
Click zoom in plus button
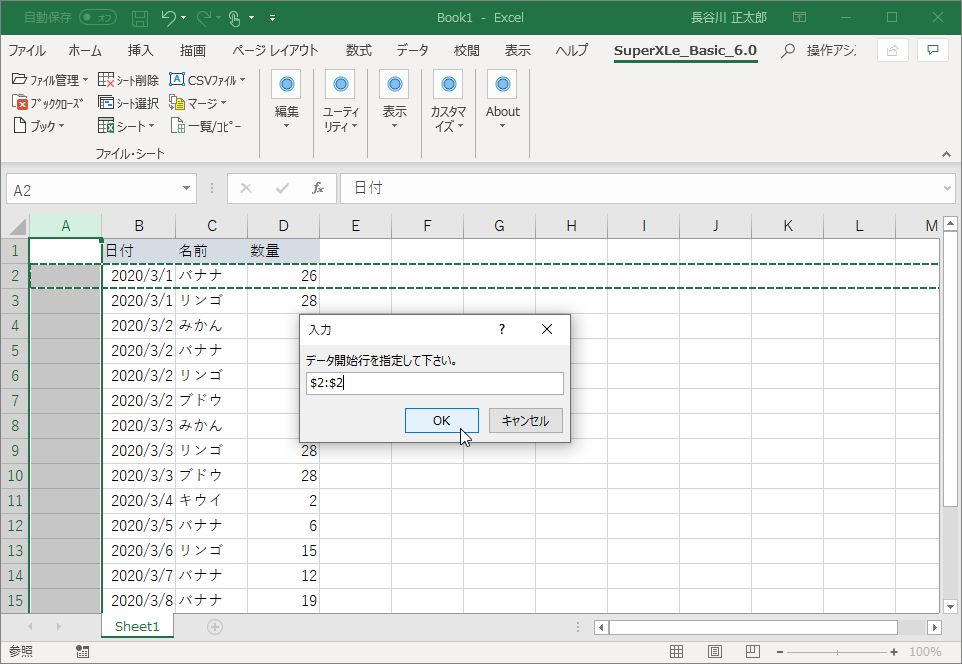tap(894, 652)
